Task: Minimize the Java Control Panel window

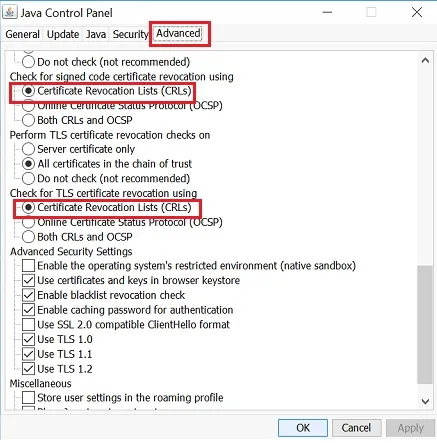Action: click(327, 13)
